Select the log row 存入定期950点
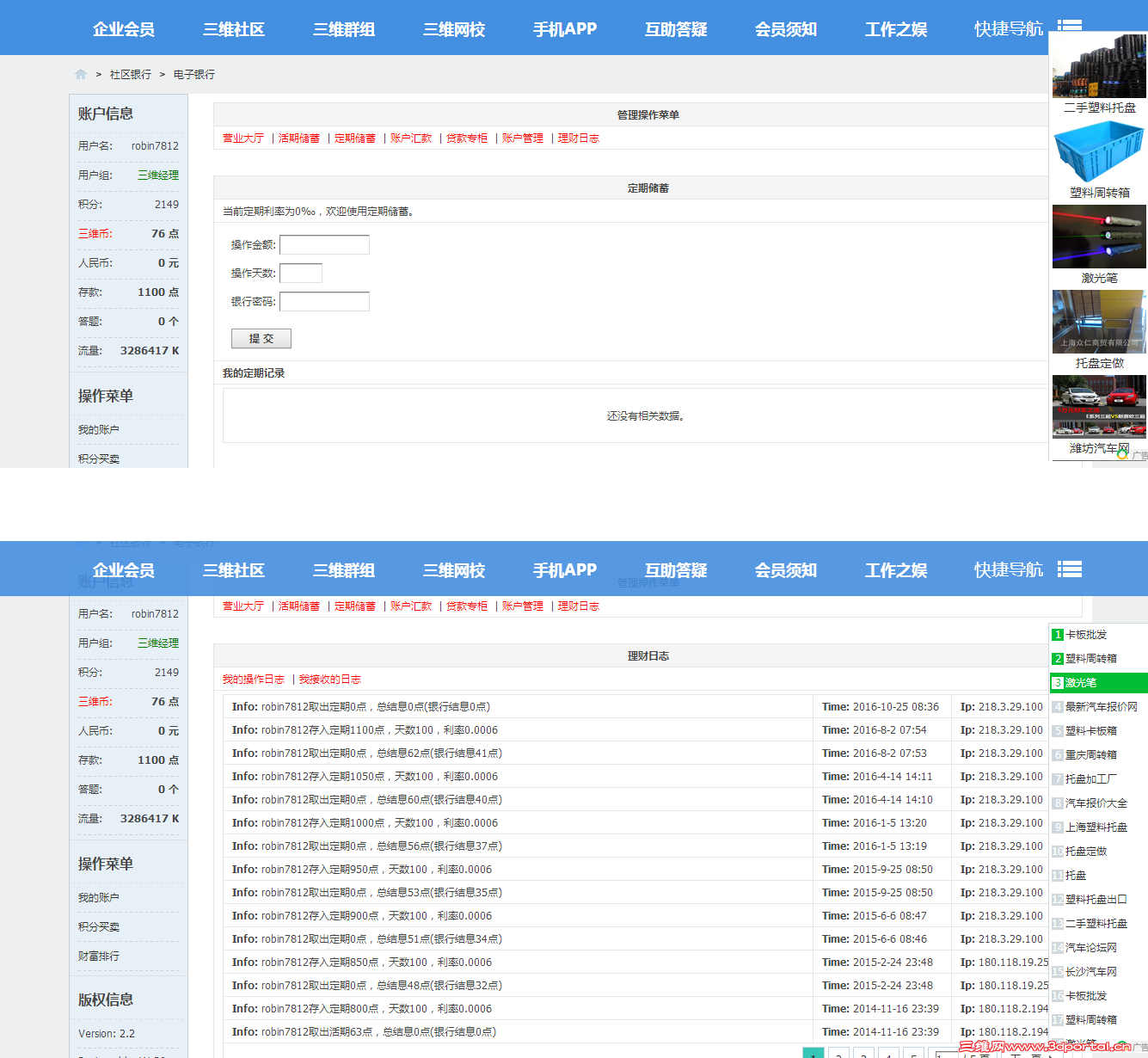 pyautogui.click(x=518, y=870)
